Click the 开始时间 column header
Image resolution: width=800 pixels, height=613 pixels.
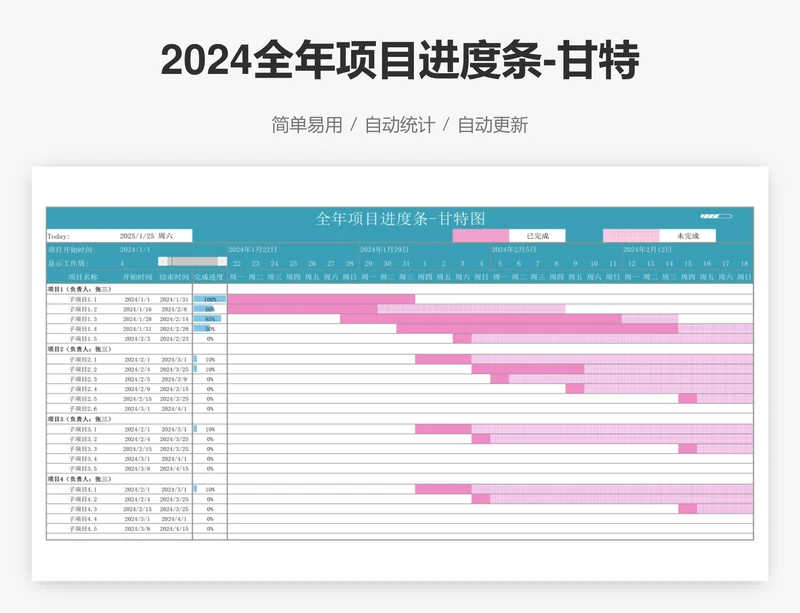pyautogui.click(x=138, y=277)
